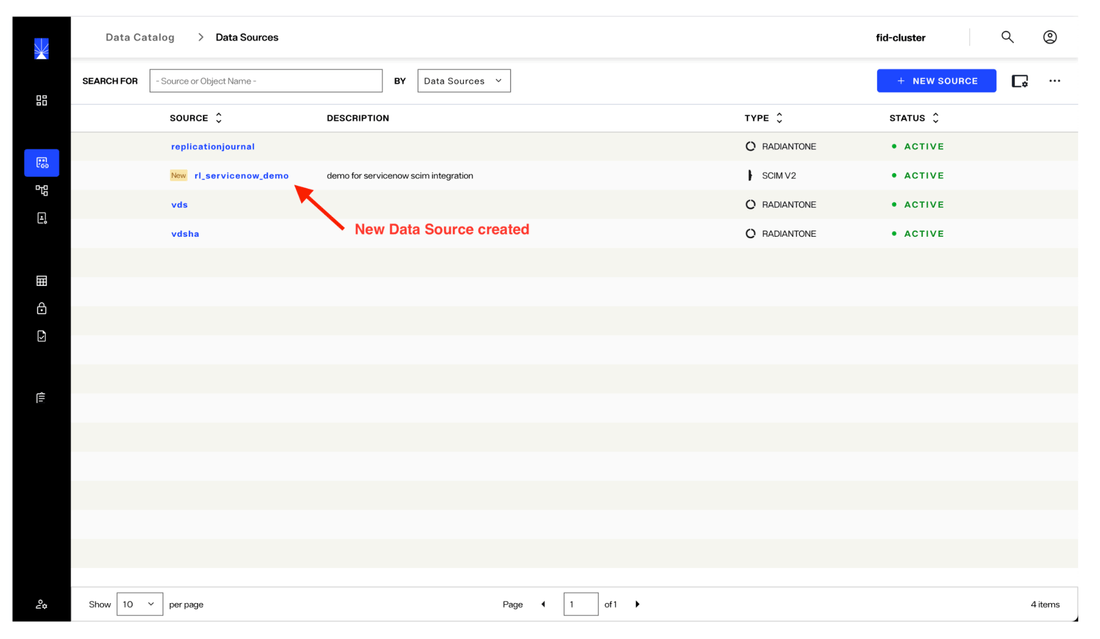Viewport: 1100px width, 639px height.
Task: Click the magnifier search icon in the header
Action: pos(1007,37)
